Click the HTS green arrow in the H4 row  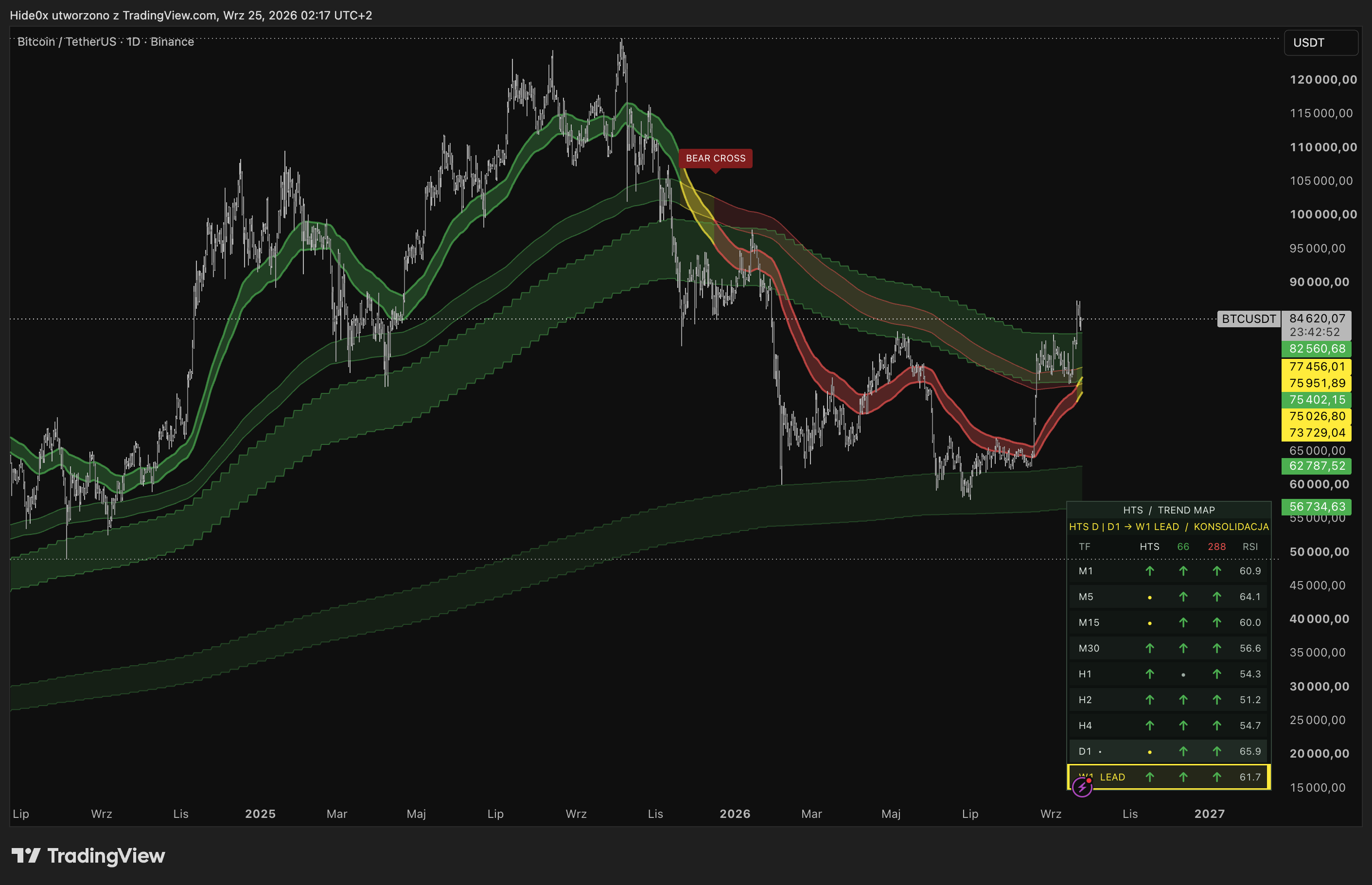coord(1149,725)
